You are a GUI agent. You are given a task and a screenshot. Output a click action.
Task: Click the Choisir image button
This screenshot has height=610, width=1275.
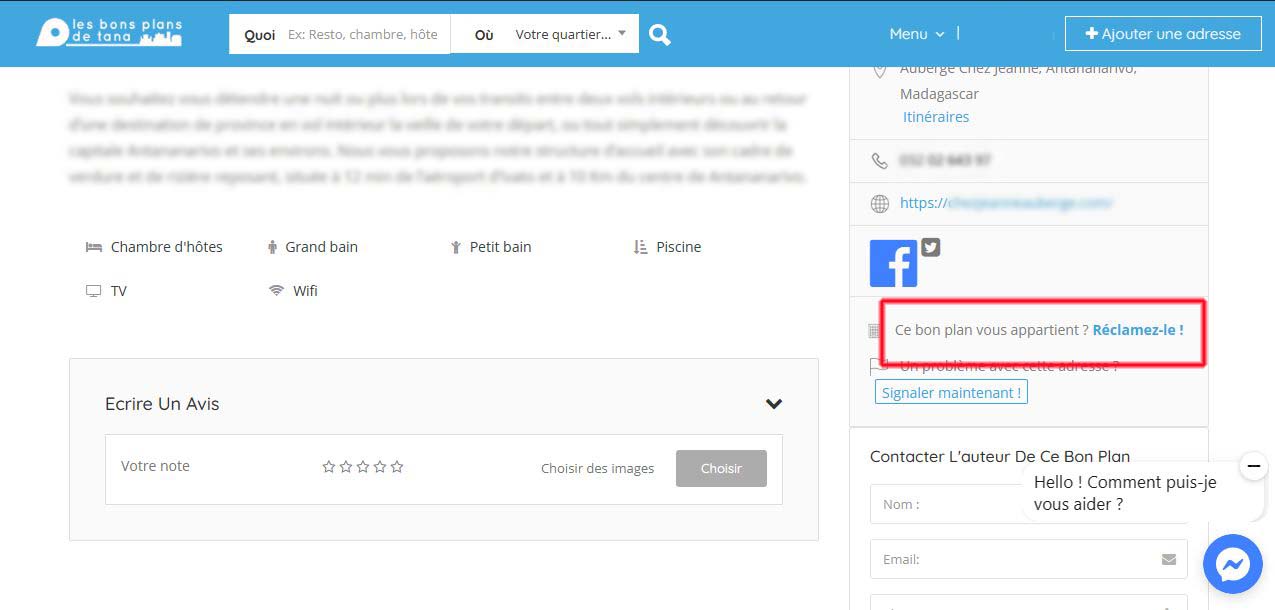click(x=721, y=468)
